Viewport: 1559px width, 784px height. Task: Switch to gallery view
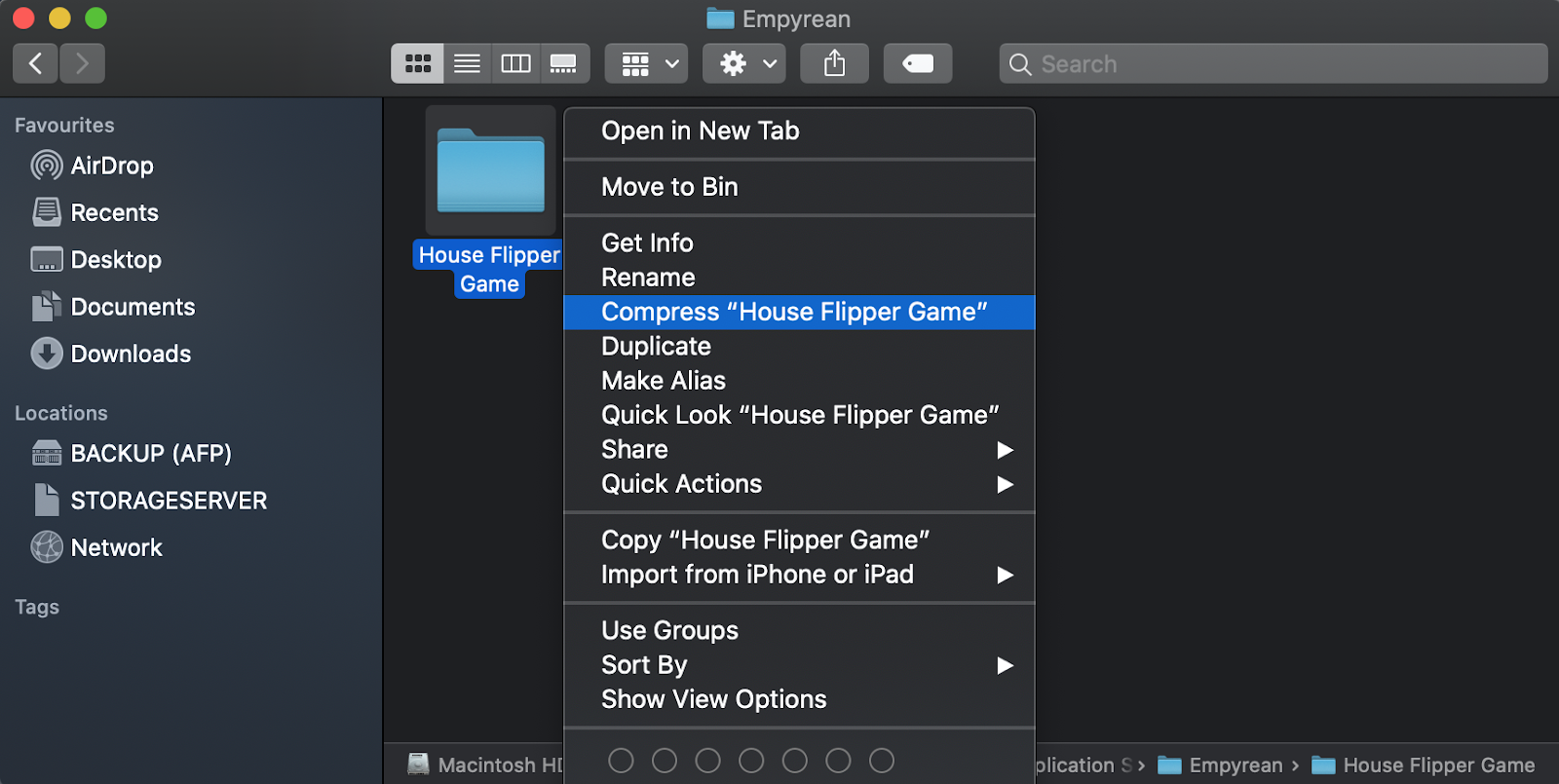tap(563, 64)
